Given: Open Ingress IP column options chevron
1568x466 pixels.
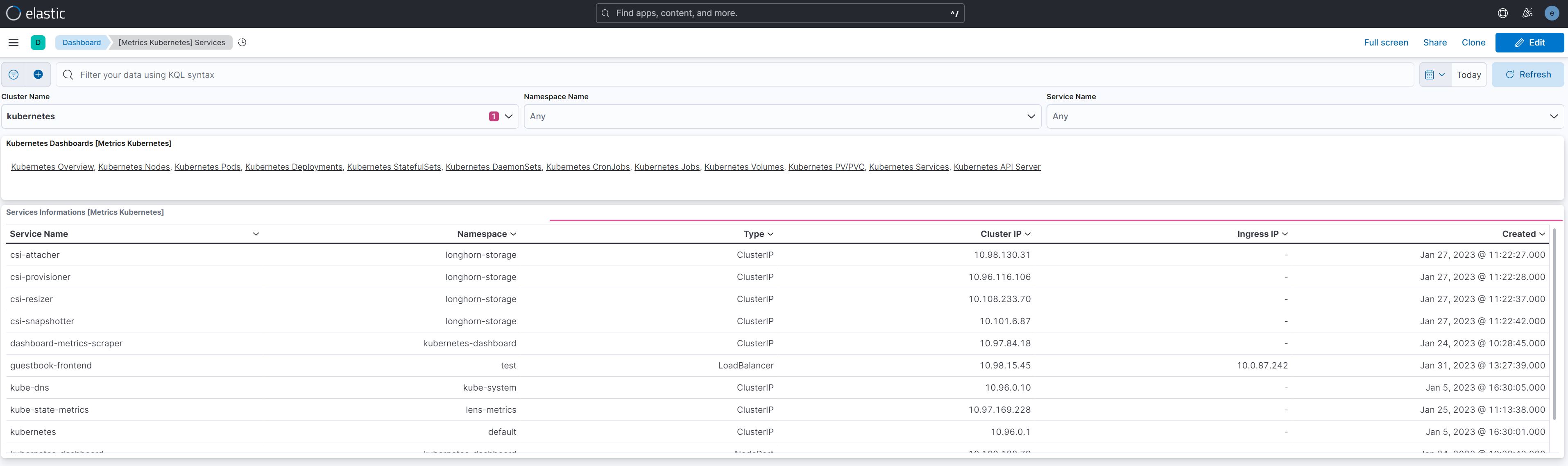Looking at the screenshot, I should 1285,234.
